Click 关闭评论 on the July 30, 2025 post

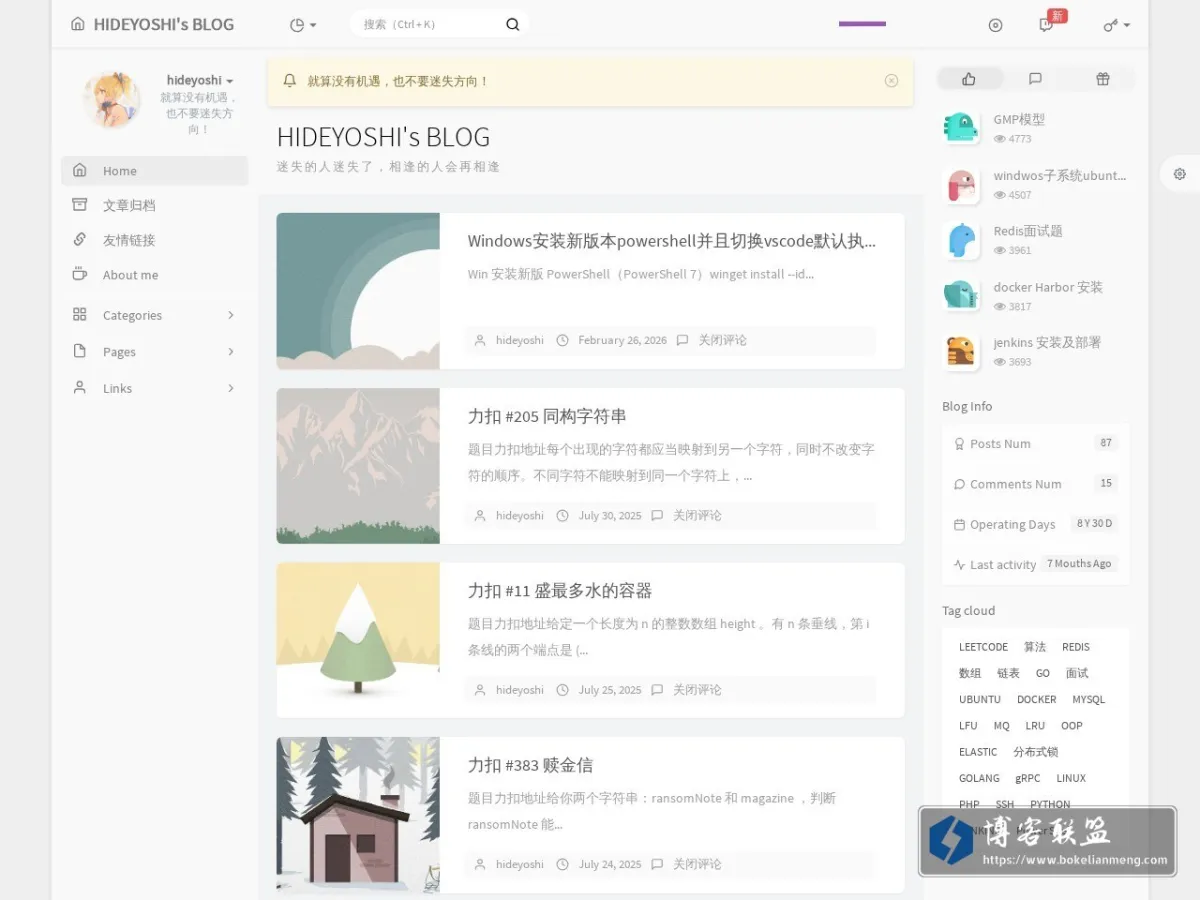click(x=697, y=515)
